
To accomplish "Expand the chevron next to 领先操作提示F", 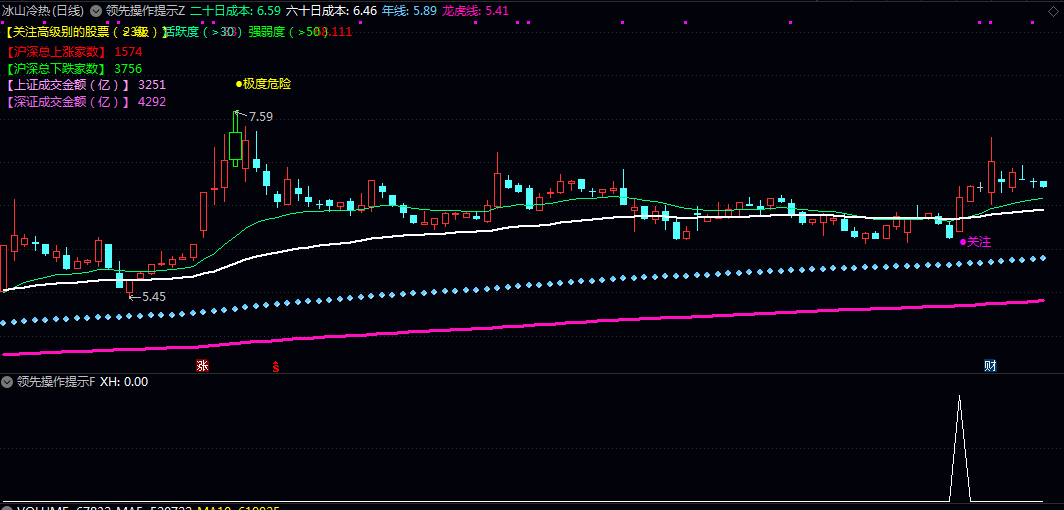I will pyautogui.click(x=7, y=382).
